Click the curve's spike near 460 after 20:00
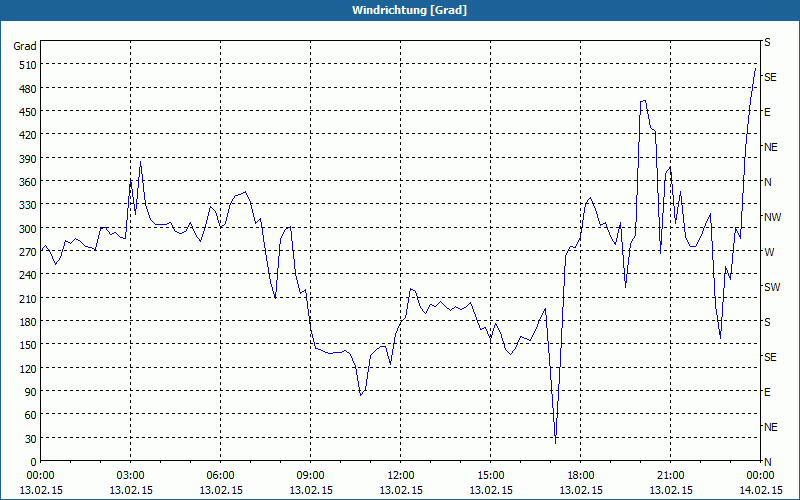This screenshot has width=800, height=500. tap(643, 101)
